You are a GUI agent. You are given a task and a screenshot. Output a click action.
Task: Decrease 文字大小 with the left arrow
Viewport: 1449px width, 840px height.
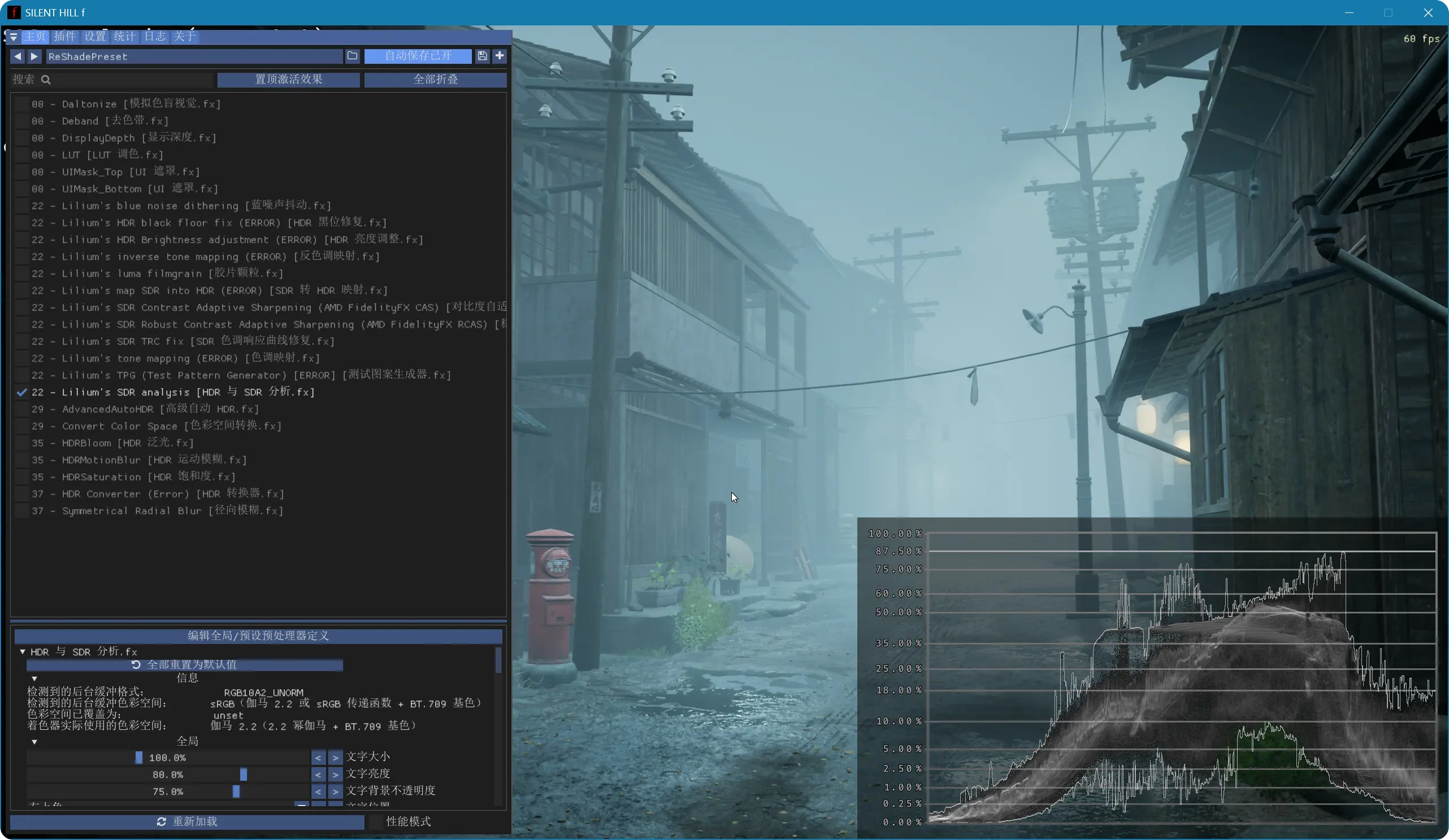[x=318, y=758]
